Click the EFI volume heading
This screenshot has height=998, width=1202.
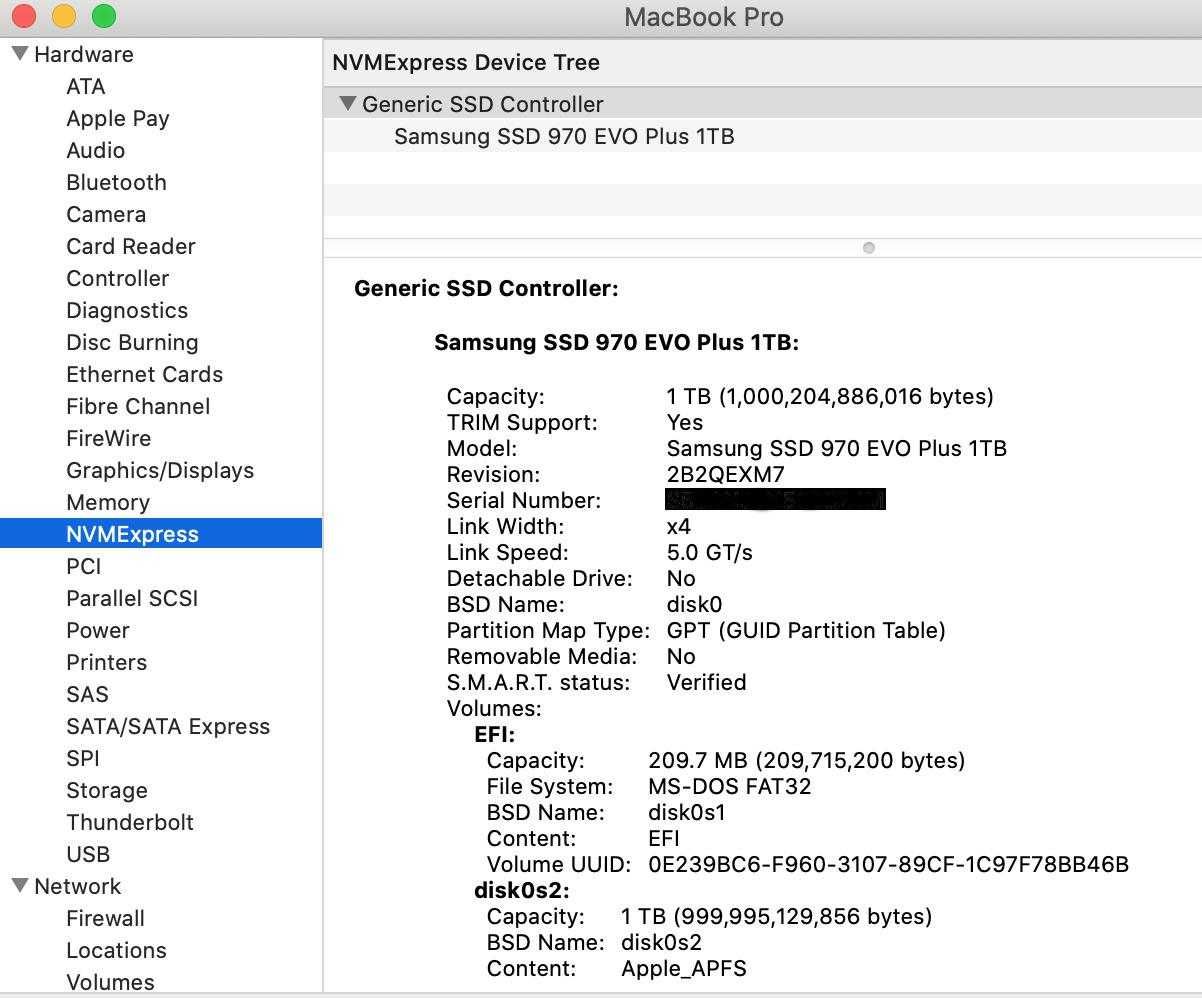495,734
